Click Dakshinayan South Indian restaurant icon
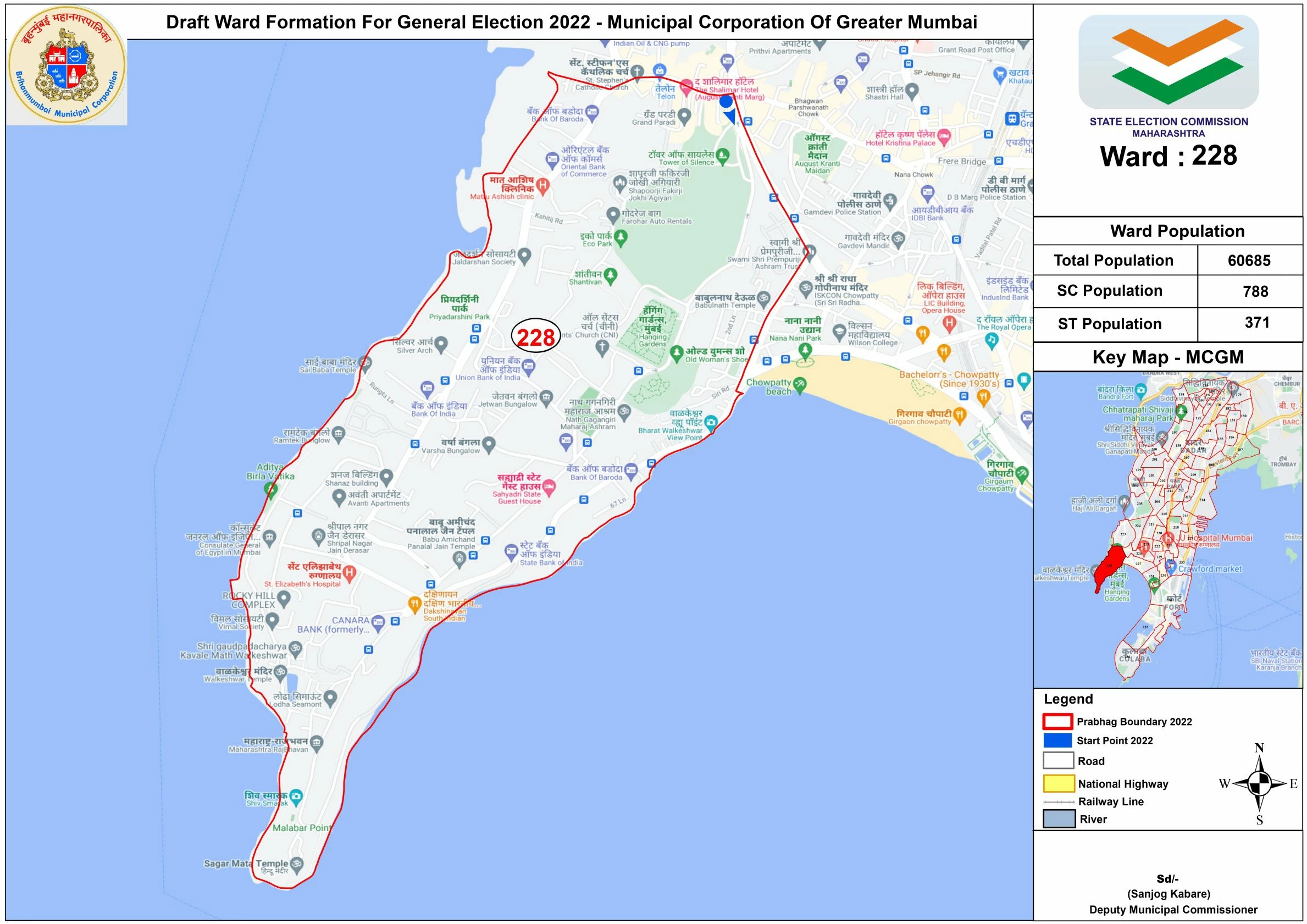The image size is (1307, 924). 414,604
